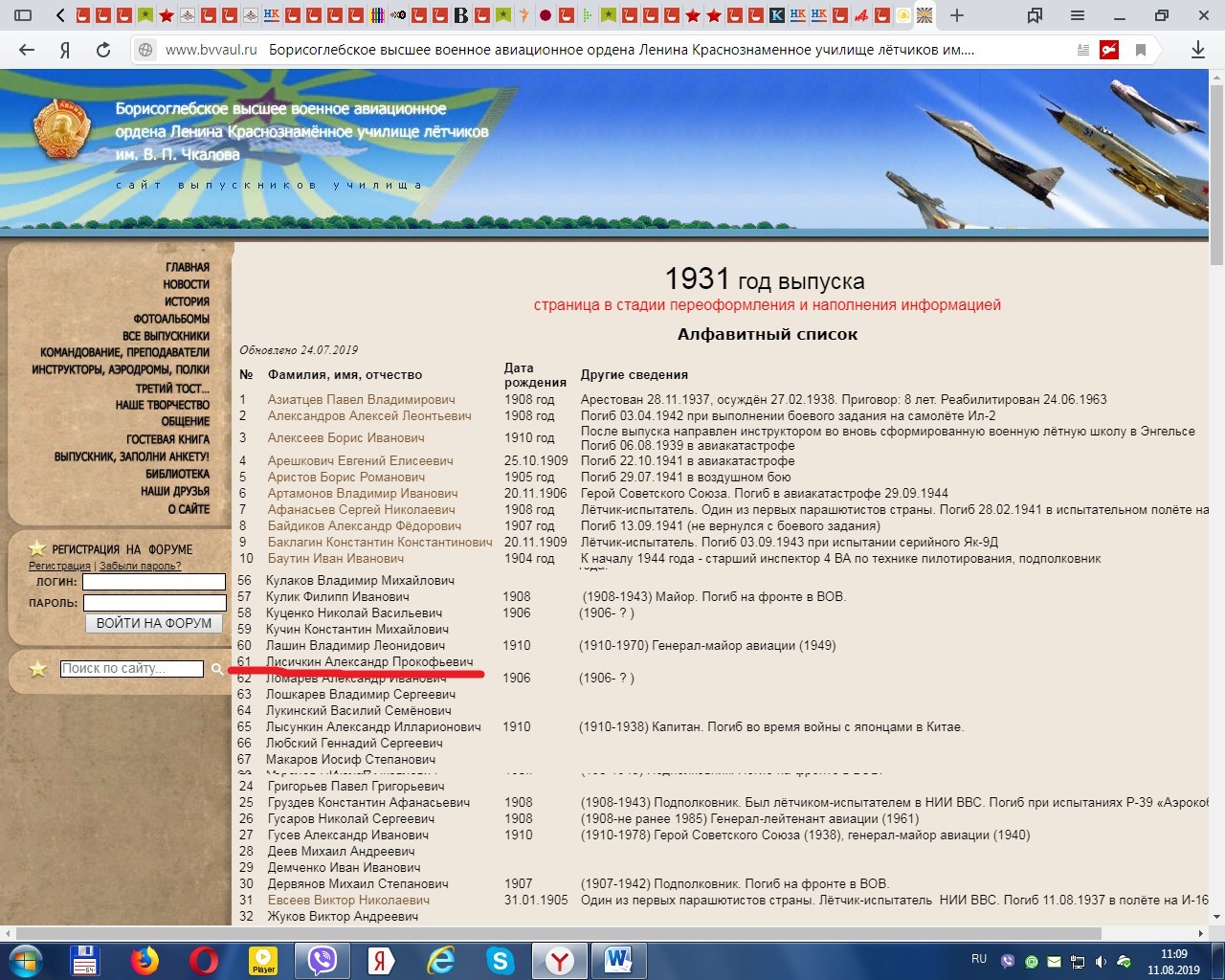The height and width of the screenshot is (980, 1225).
Task: Go to ВСЕ ВЫПУСКНИКИ in the site menu
Action: [166, 336]
